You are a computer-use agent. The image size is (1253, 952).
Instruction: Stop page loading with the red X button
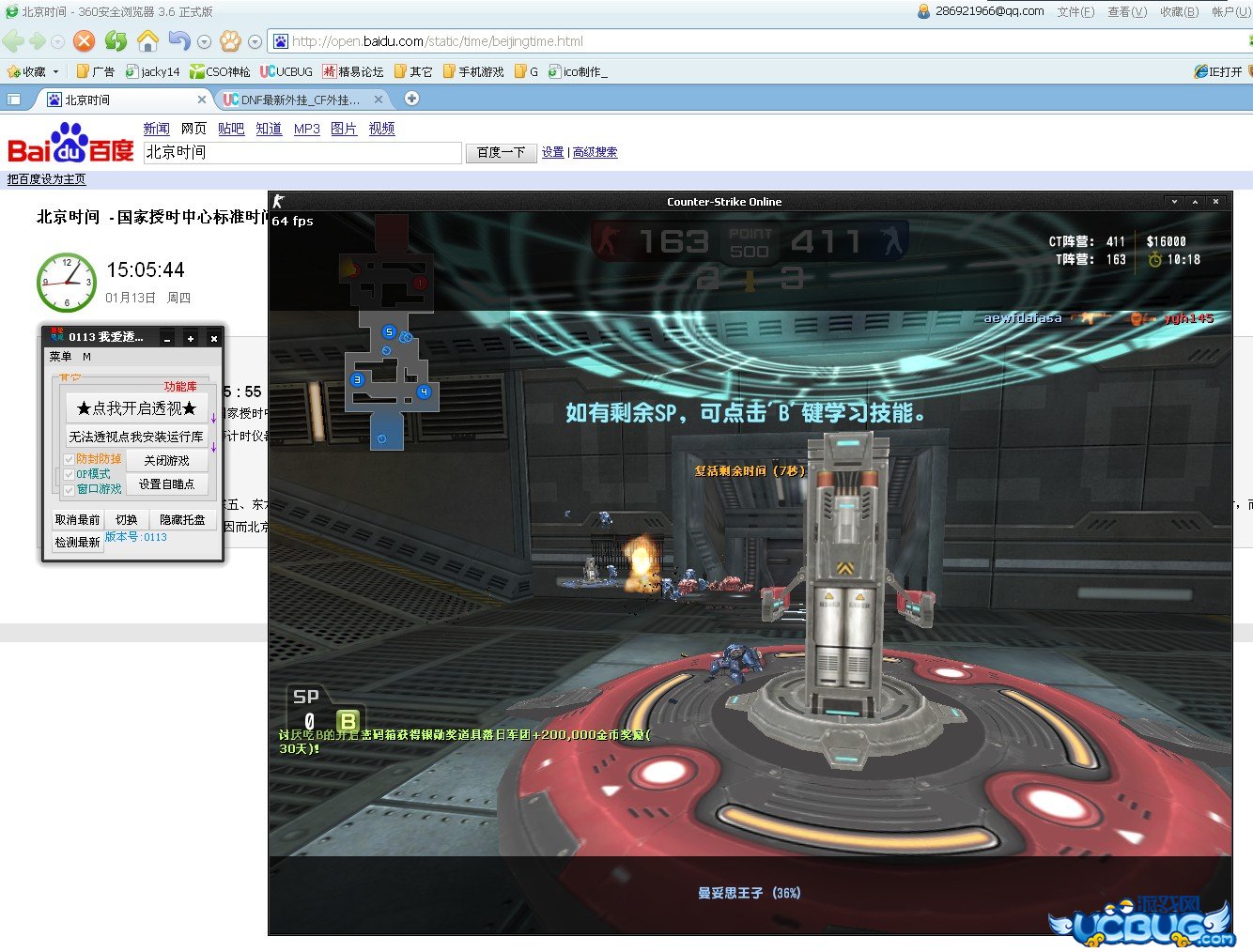[85, 41]
